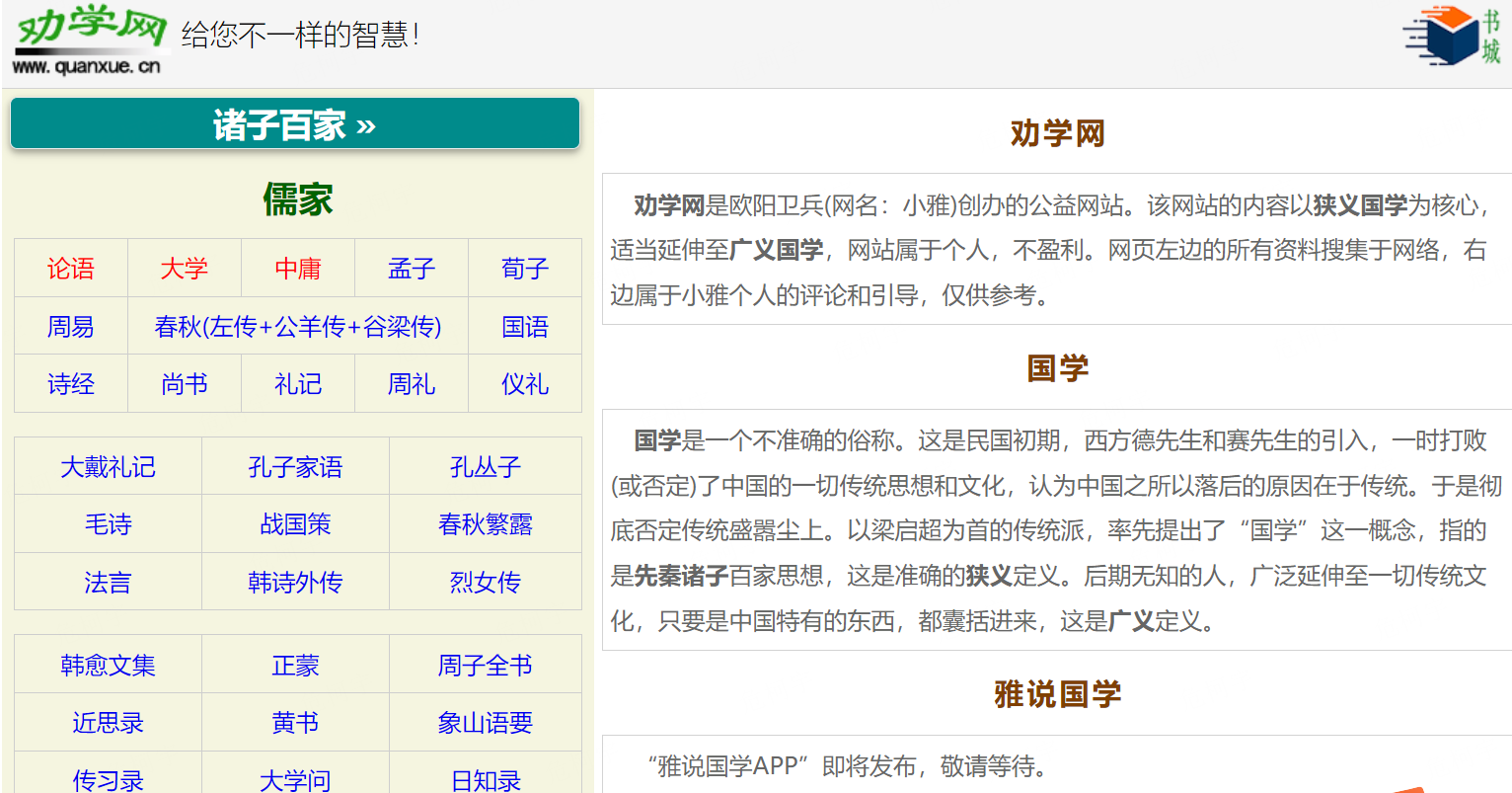The image size is (1512, 793).
Task: Open the 大学 link in 儒家
Action: 185,269
